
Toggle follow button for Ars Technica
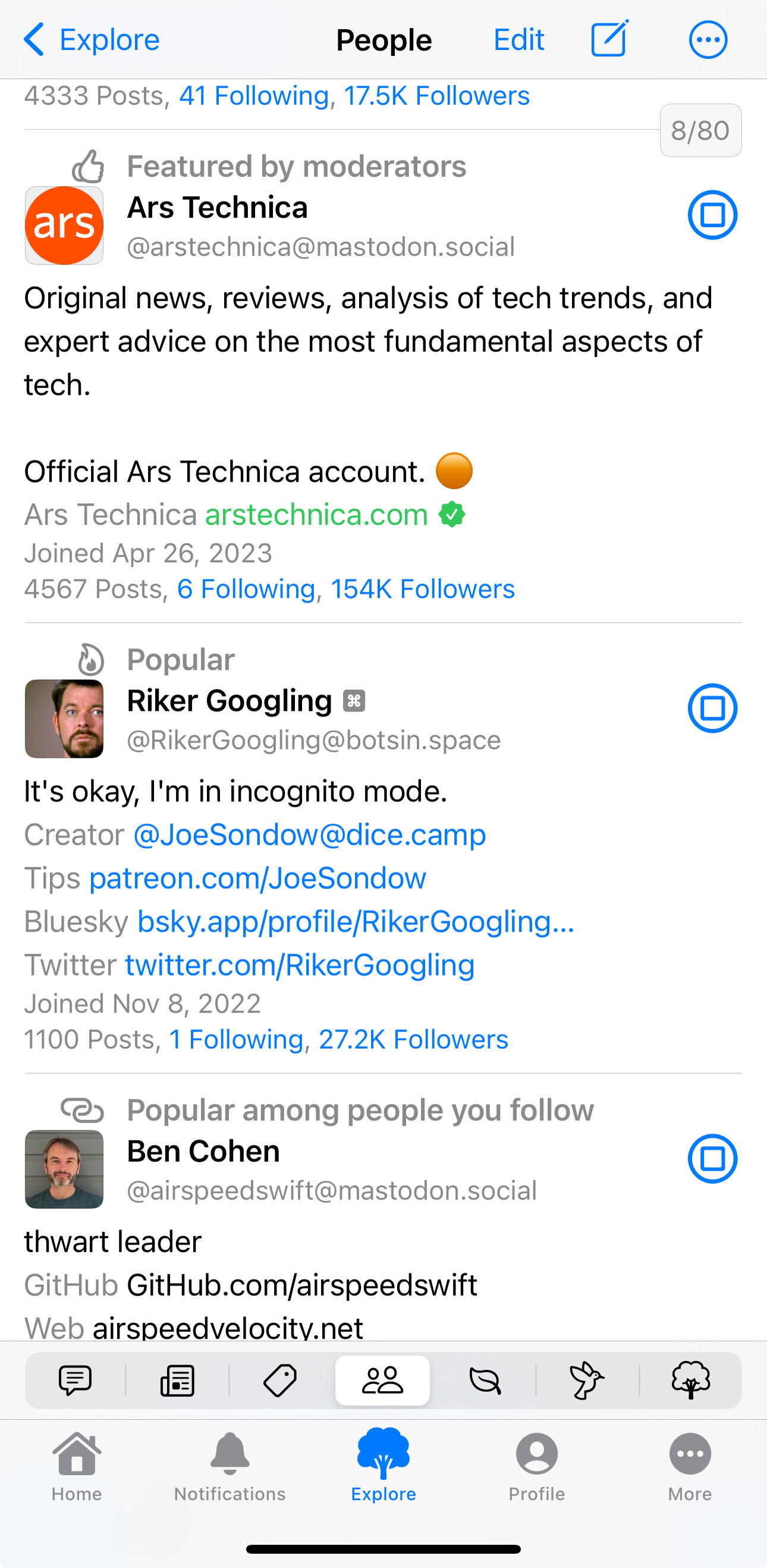712,215
